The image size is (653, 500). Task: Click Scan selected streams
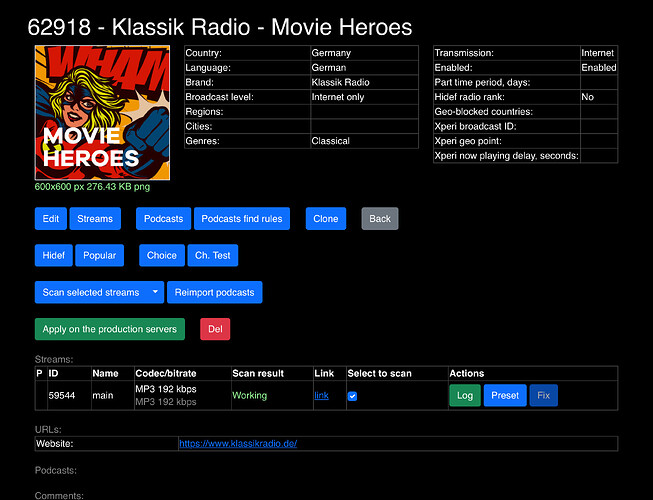point(91,292)
